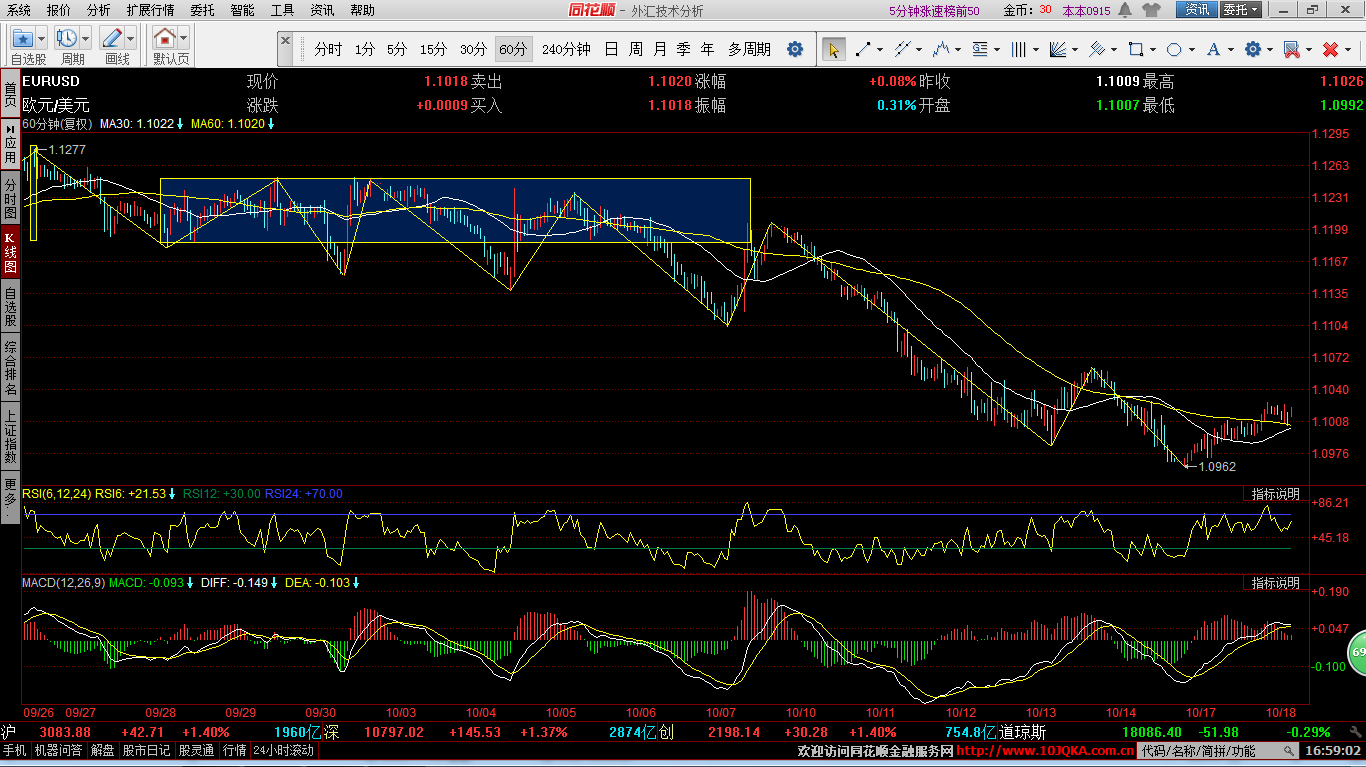Switch chart to 15分 period
Image resolution: width=1366 pixels, height=767 pixels.
pyautogui.click(x=433, y=49)
